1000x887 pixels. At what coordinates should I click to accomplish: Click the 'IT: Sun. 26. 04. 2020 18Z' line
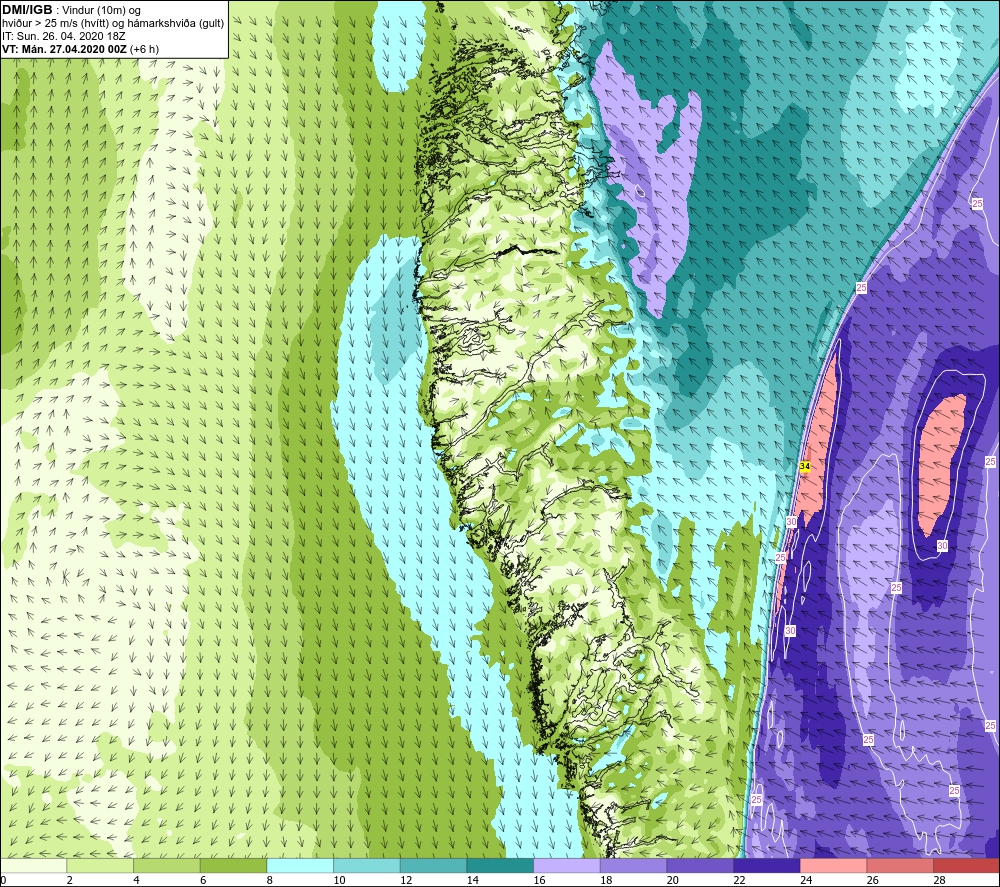click(64, 36)
